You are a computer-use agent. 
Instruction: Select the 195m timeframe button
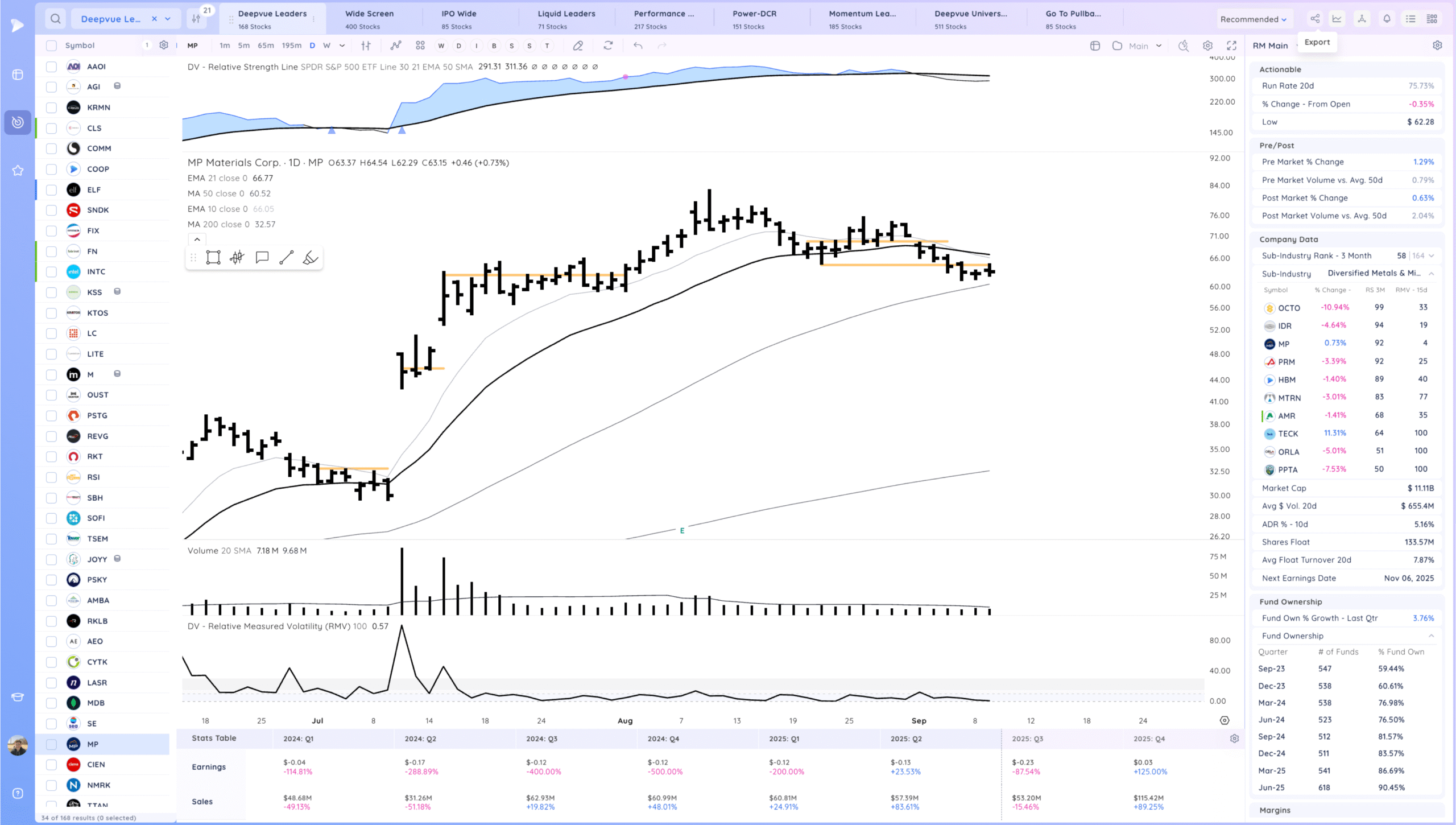(x=292, y=46)
